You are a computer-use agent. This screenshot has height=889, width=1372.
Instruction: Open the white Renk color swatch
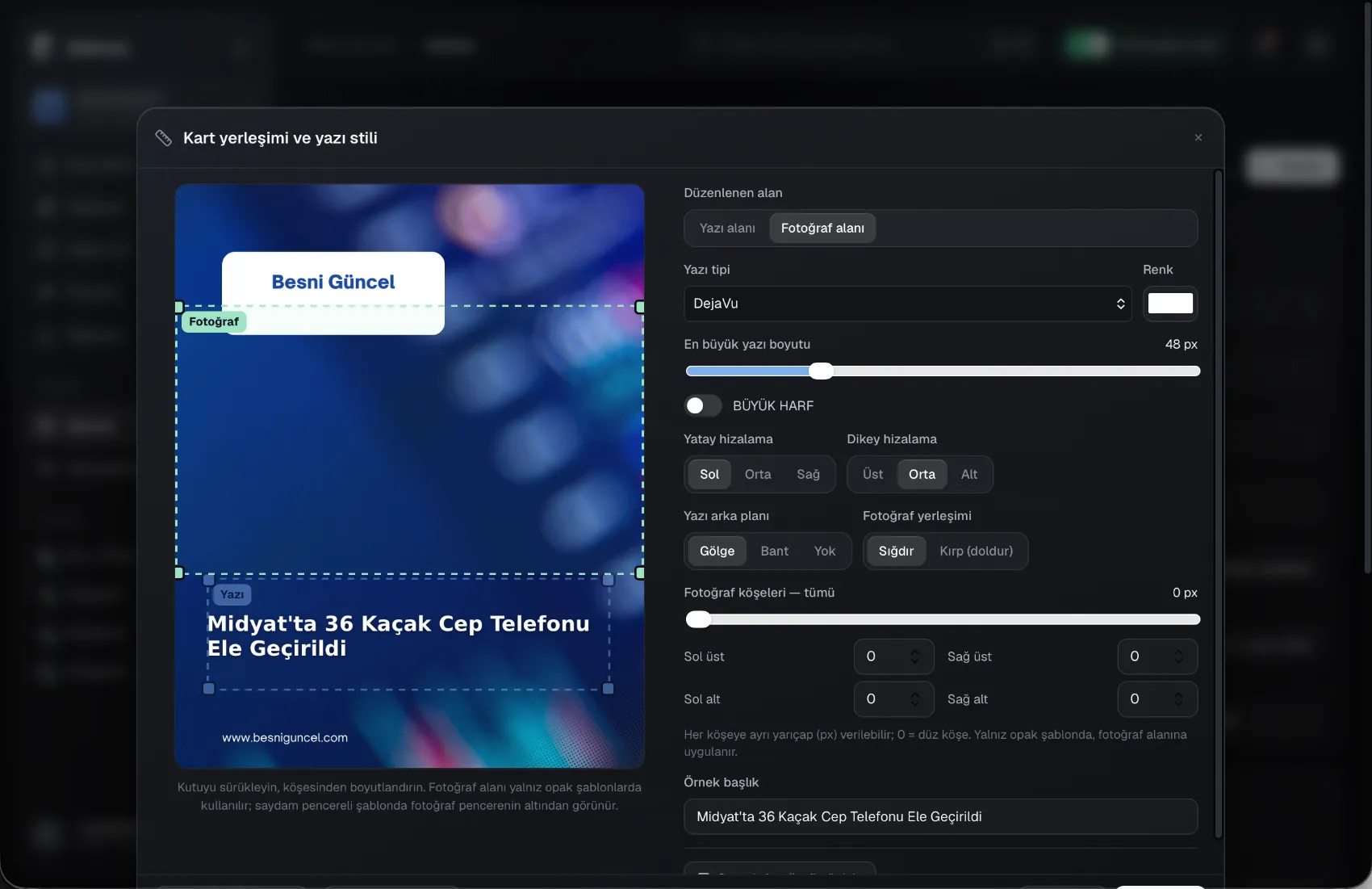pos(1170,304)
